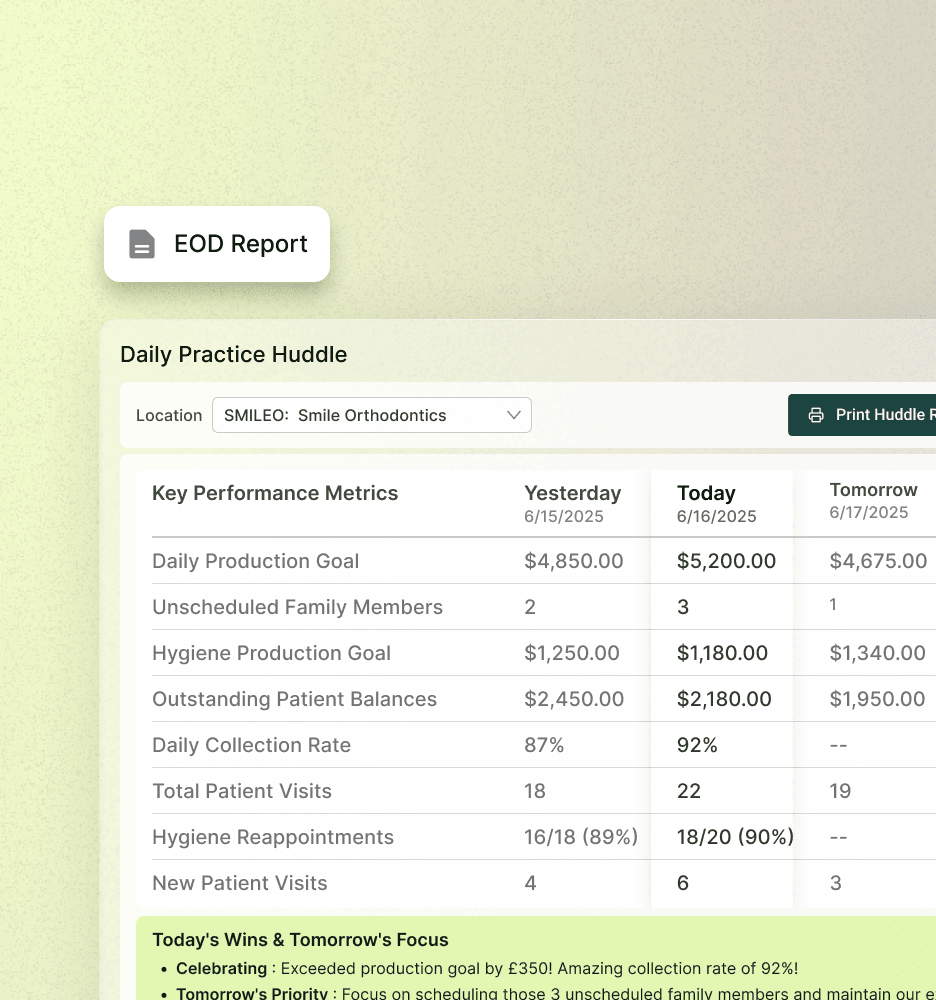Click yesterday's production goal $4,850.00

click(574, 561)
